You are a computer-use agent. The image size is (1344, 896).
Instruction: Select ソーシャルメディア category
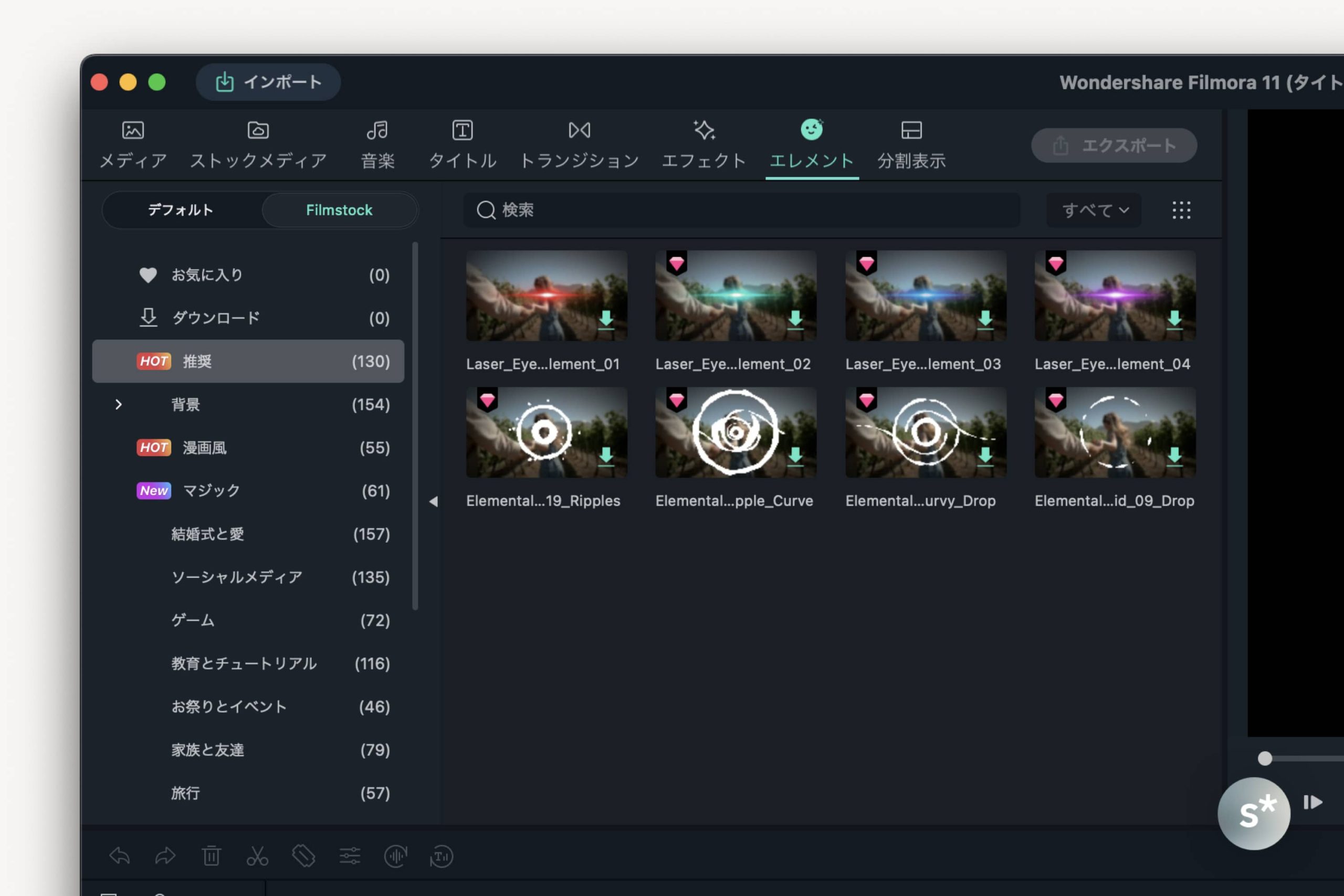point(248,577)
